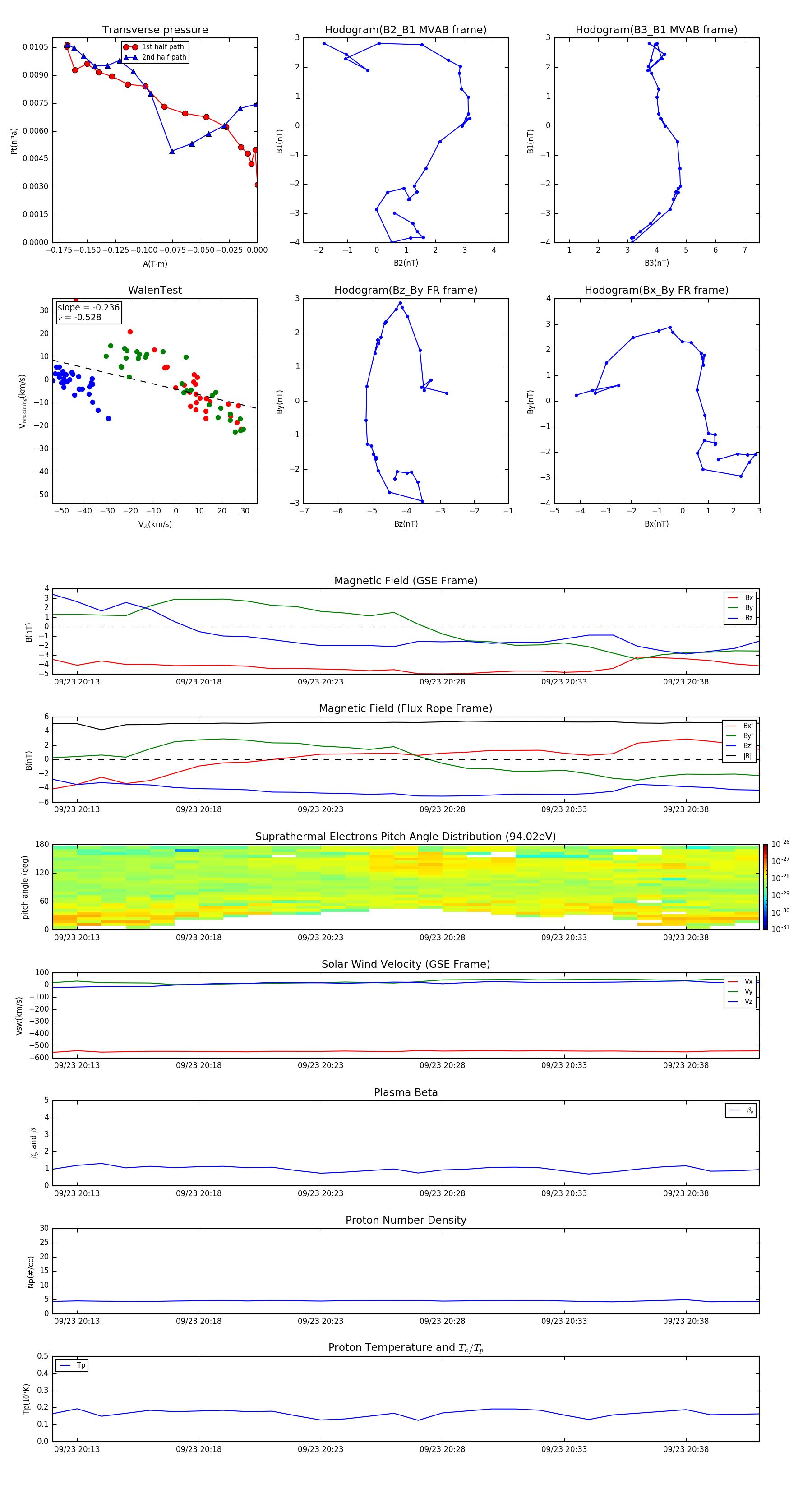The image size is (812, 1489).
Task: Click the 'Plasma Beta' title
Action: (x=406, y=1092)
